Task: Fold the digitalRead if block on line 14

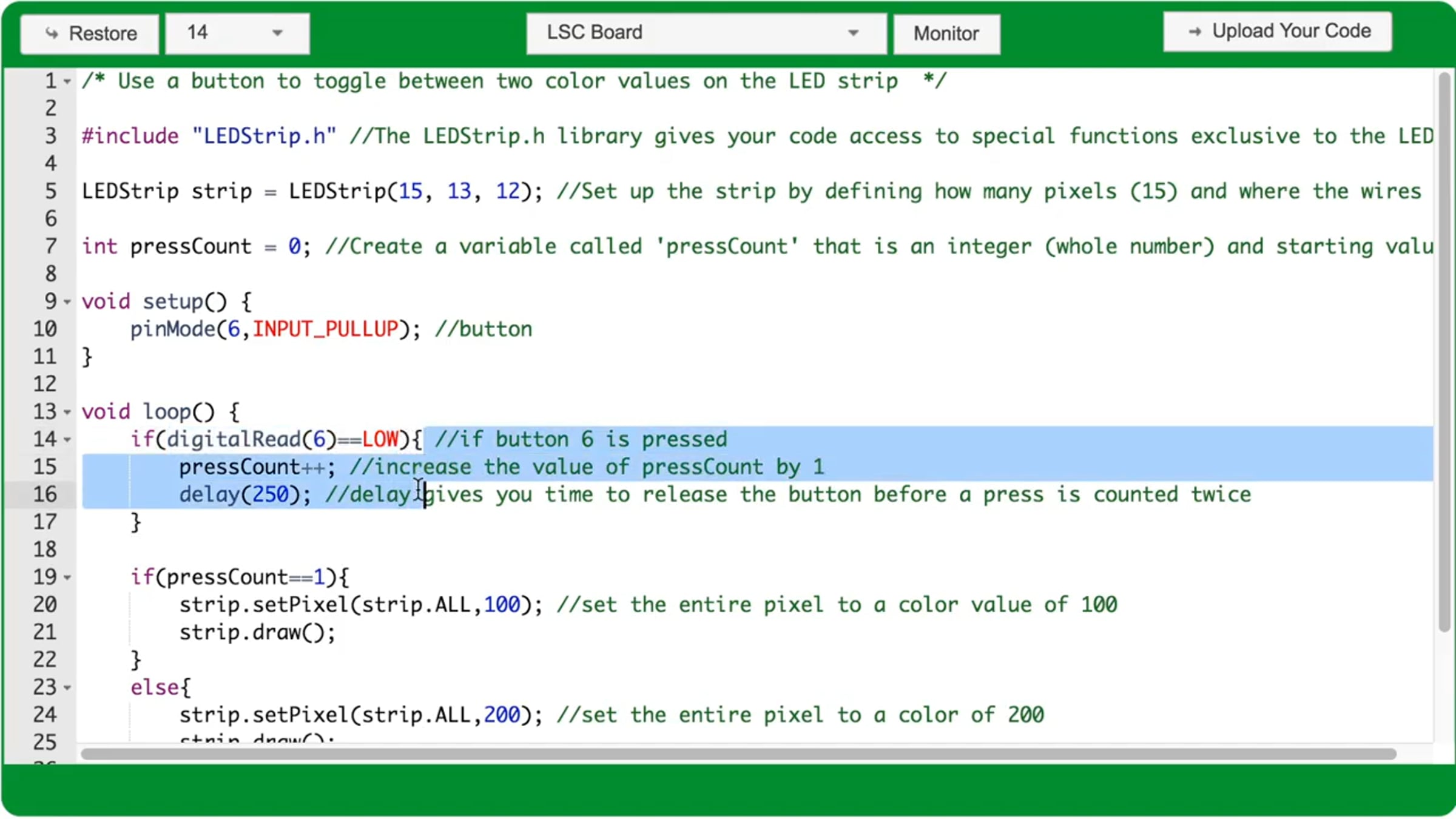Action: pyautogui.click(x=67, y=439)
